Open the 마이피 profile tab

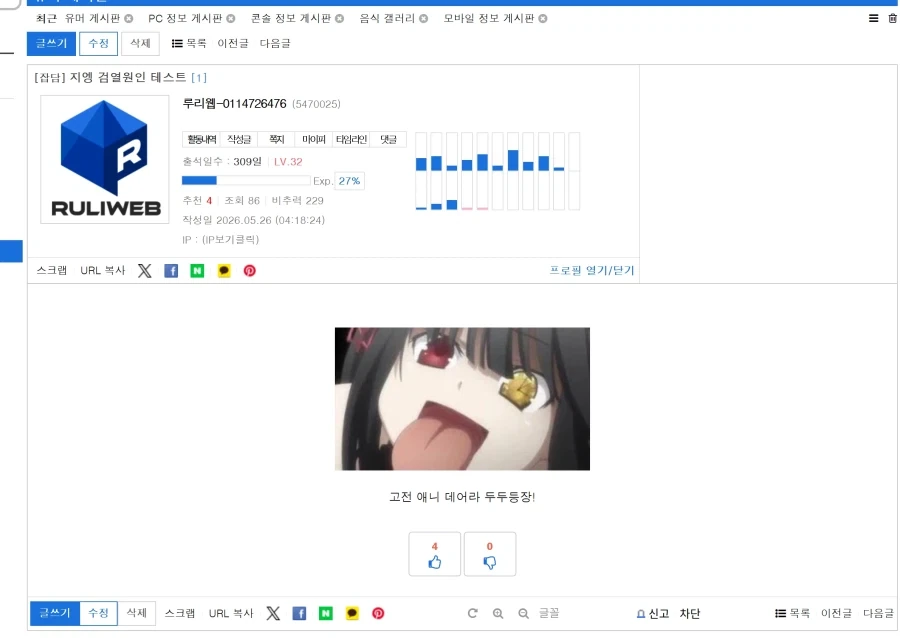pyautogui.click(x=314, y=139)
